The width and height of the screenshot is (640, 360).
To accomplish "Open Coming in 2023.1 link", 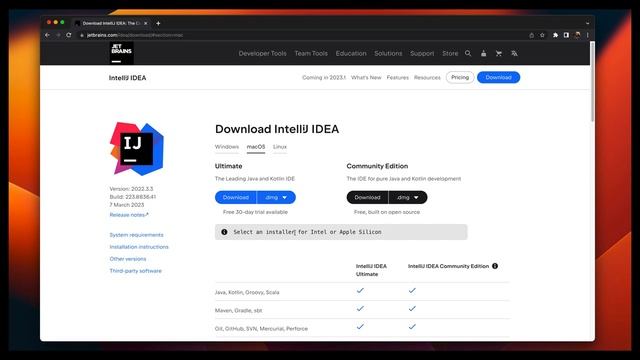I will 324,78.
